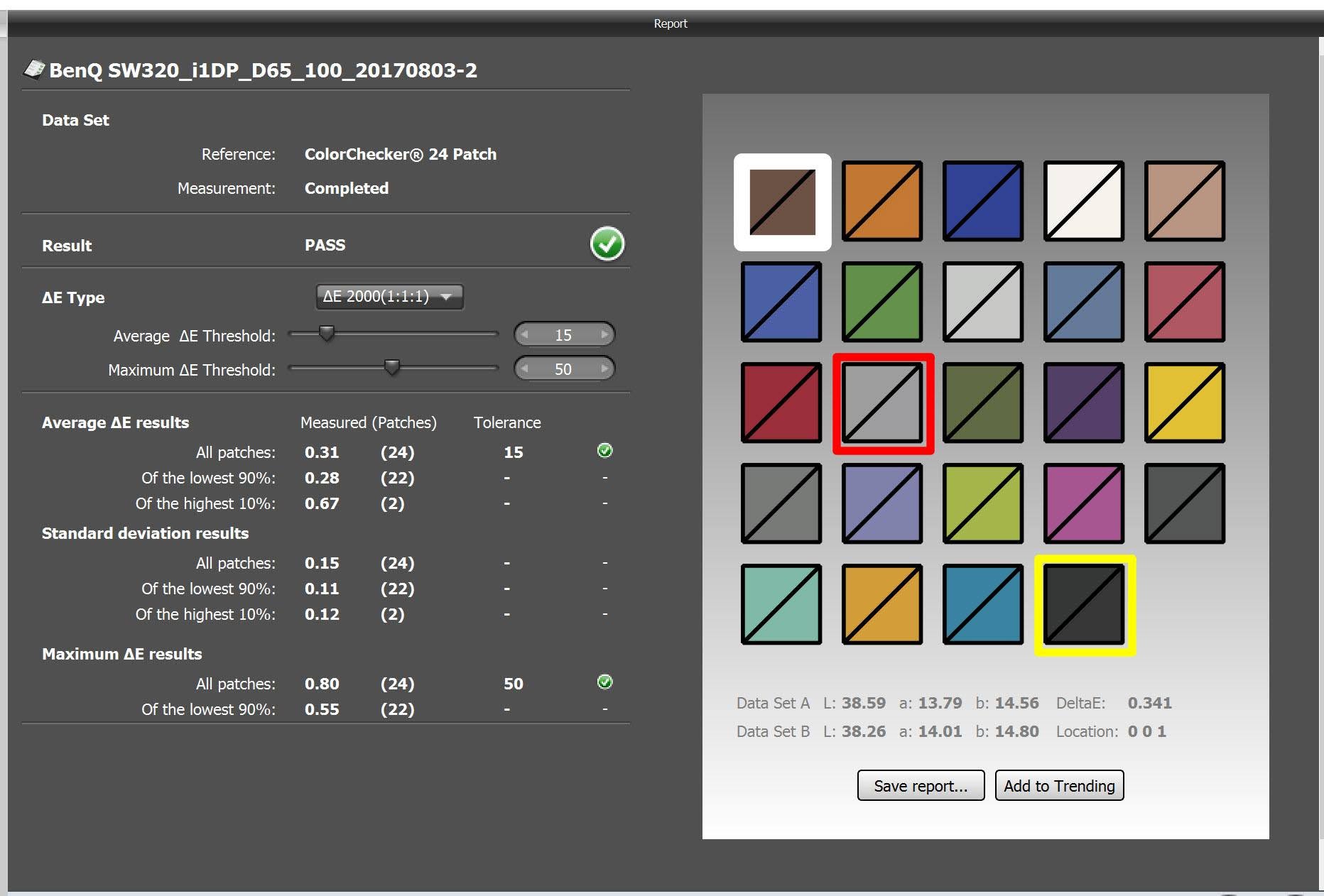Viewport: 1324px width, 896px height.
Task: Click the All patches average pass checkmark
Action: click(605, 450)
